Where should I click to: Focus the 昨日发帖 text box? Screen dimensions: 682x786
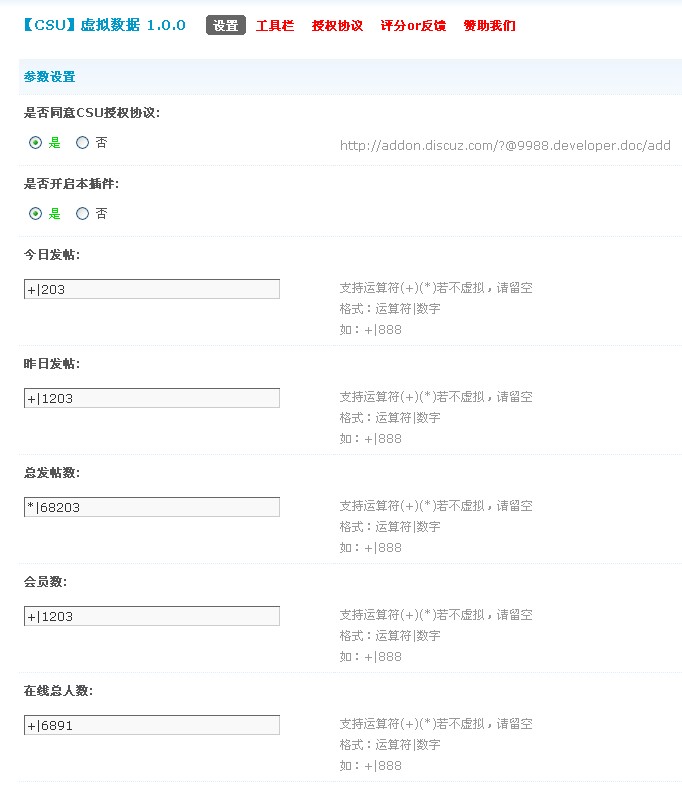[151, 398]
